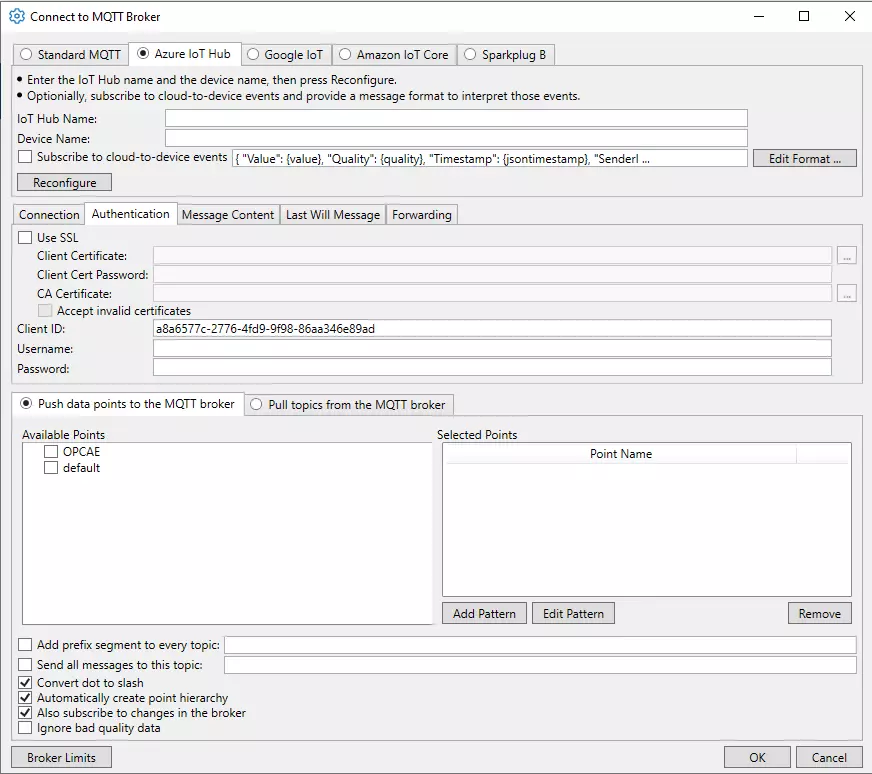Uncheck Automatically create point hierarchy
Viewport: 872px width, 774px height.
[x=25, y=697]
